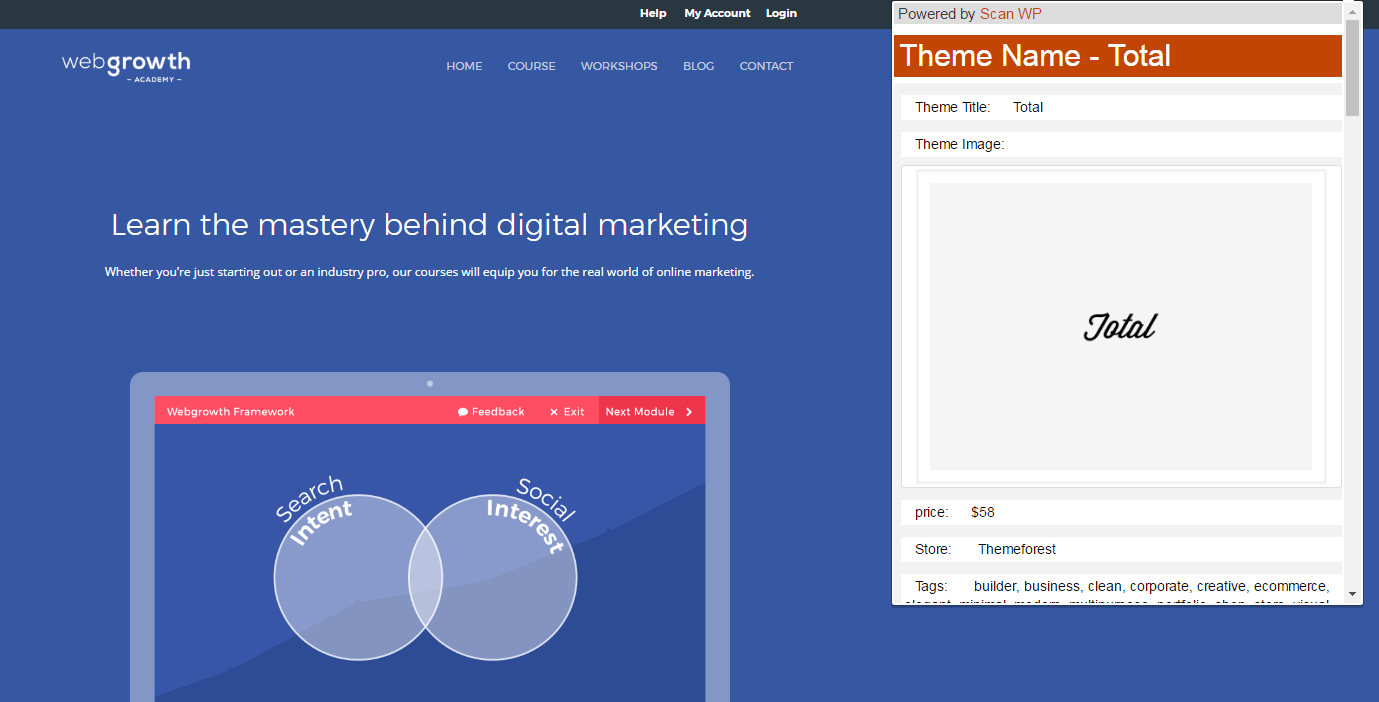Follow the Scan WP link
Viewport: 1379px width, 702px height.
coord(1010,14)
